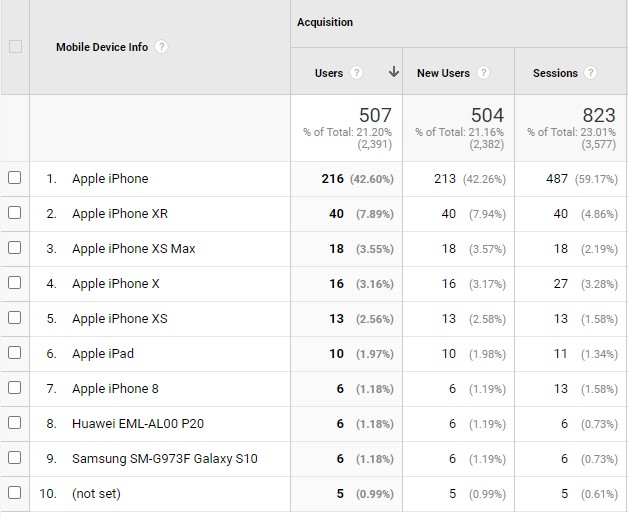Open help icon beside New Users header
This screenshot has height=517, width=628.
[483, 73]
